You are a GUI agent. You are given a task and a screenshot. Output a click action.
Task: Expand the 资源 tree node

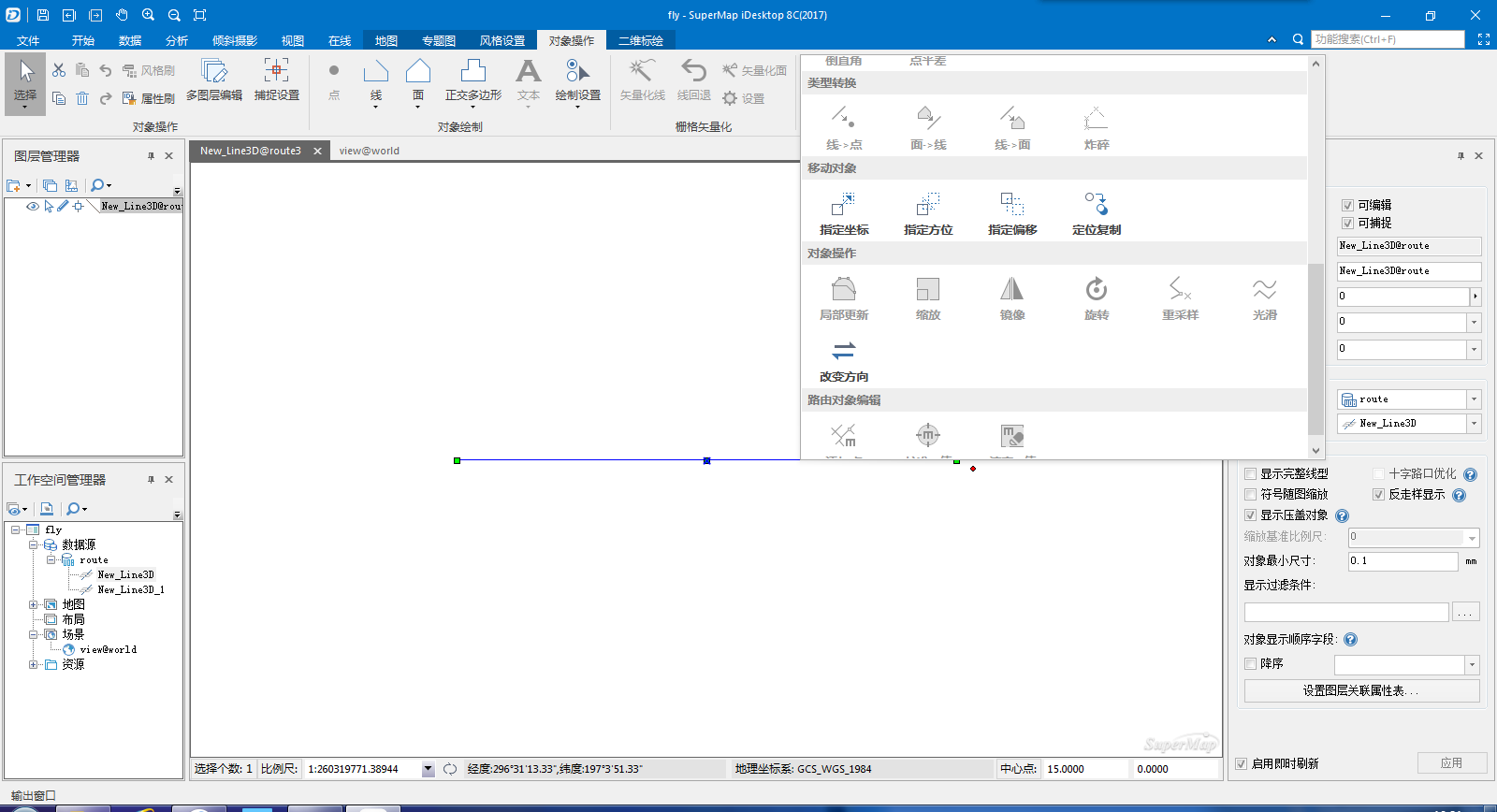[x=33, y=664]
